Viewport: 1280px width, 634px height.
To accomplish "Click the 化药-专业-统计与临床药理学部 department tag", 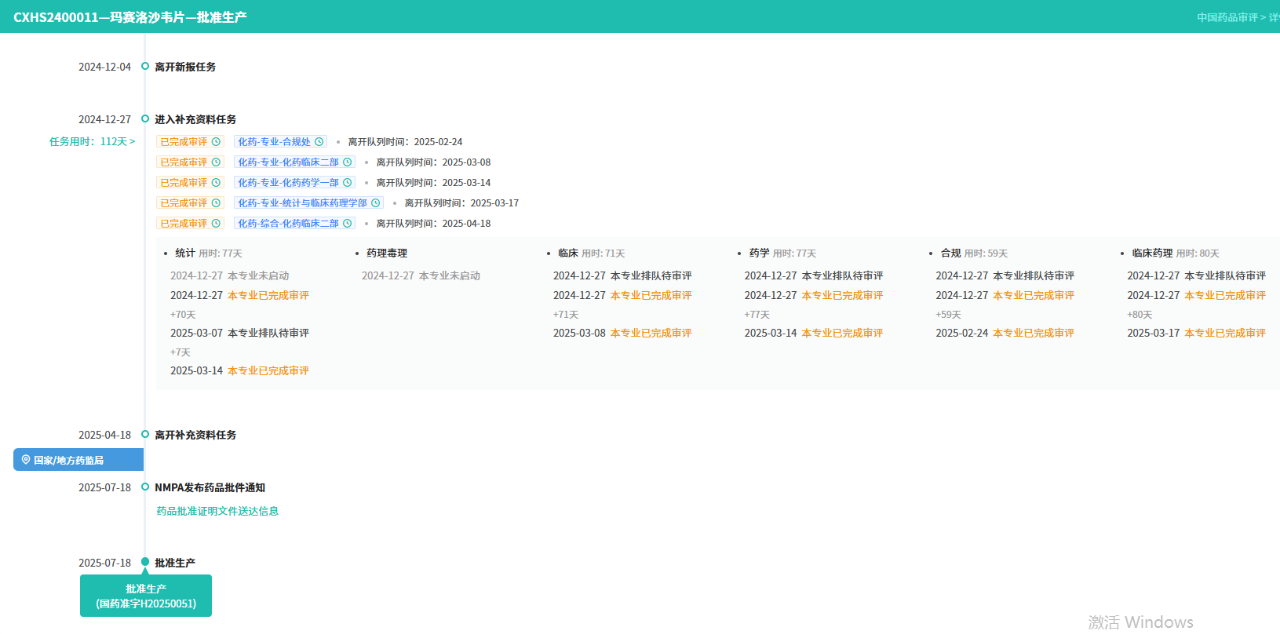I will click(301, 203).
